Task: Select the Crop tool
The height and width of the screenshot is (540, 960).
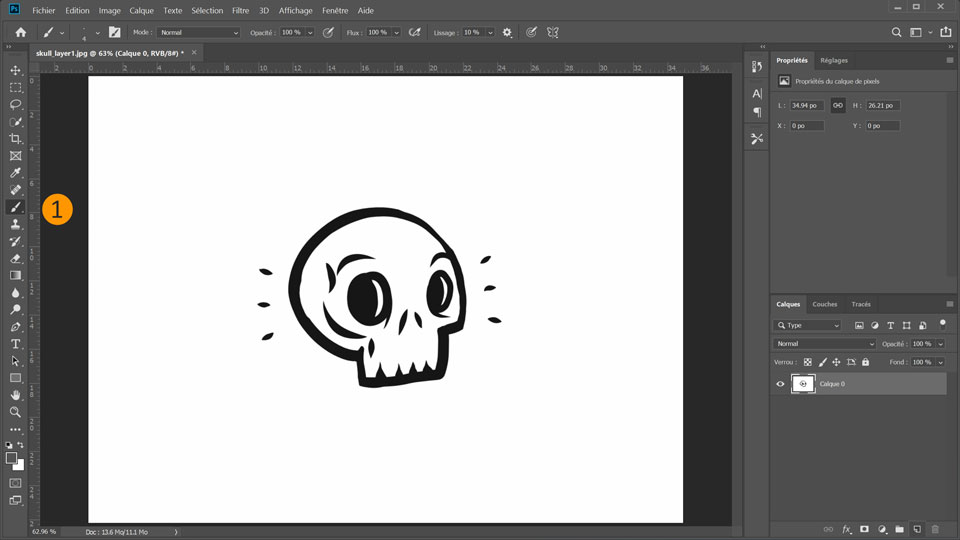Action: point(15,139)
